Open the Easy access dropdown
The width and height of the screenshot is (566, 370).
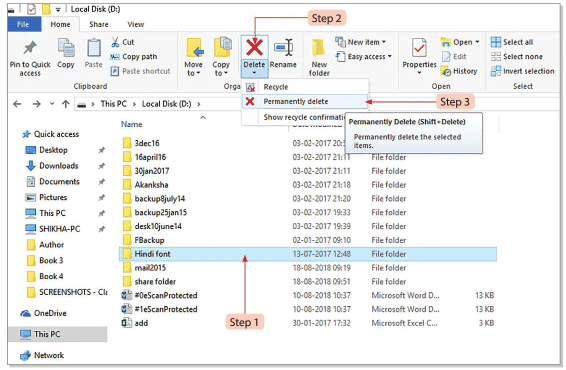tap(363, 57)
